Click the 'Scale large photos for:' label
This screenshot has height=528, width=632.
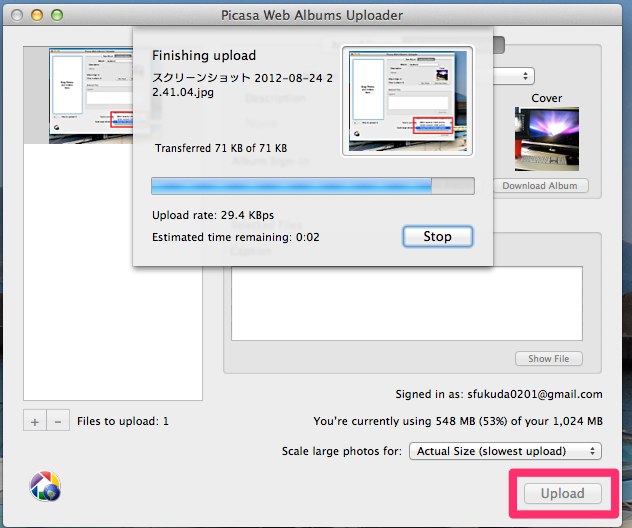(x=341, y=451)
